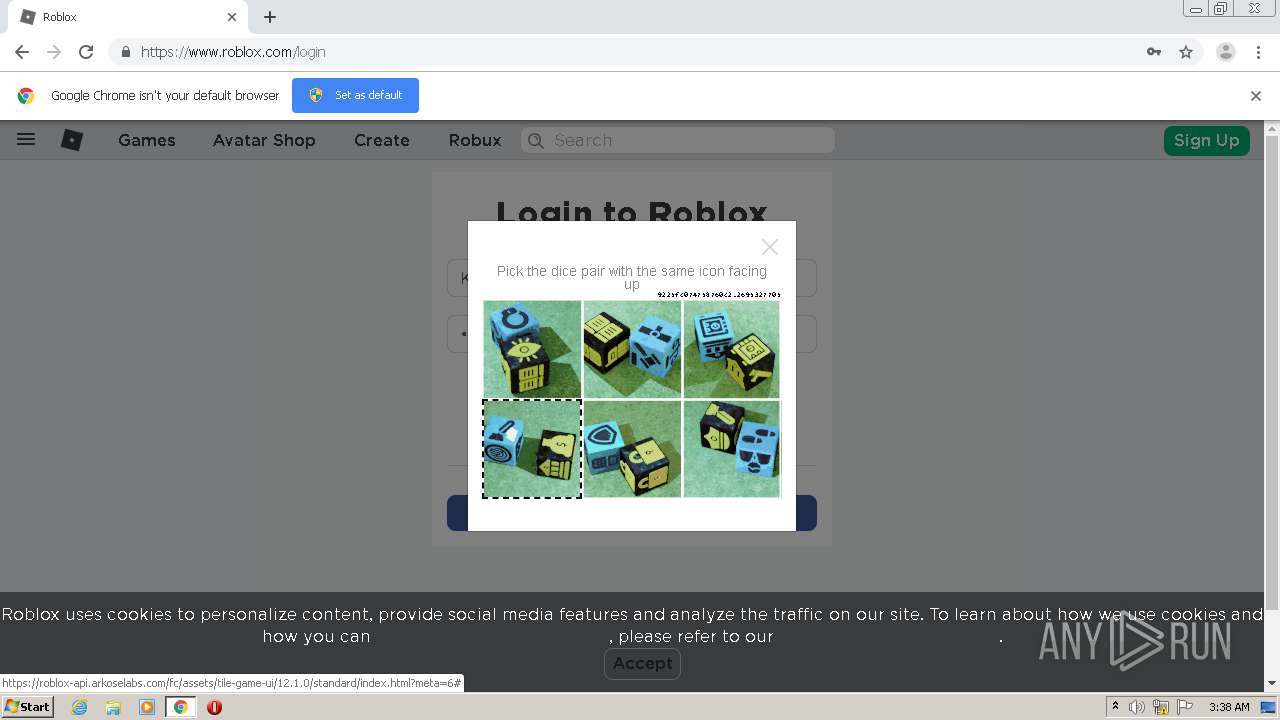Screen dimensions: 1280x720
Task: Pick the top-middle dice tile
Action: pyautogui.click(x=632, y=349)
